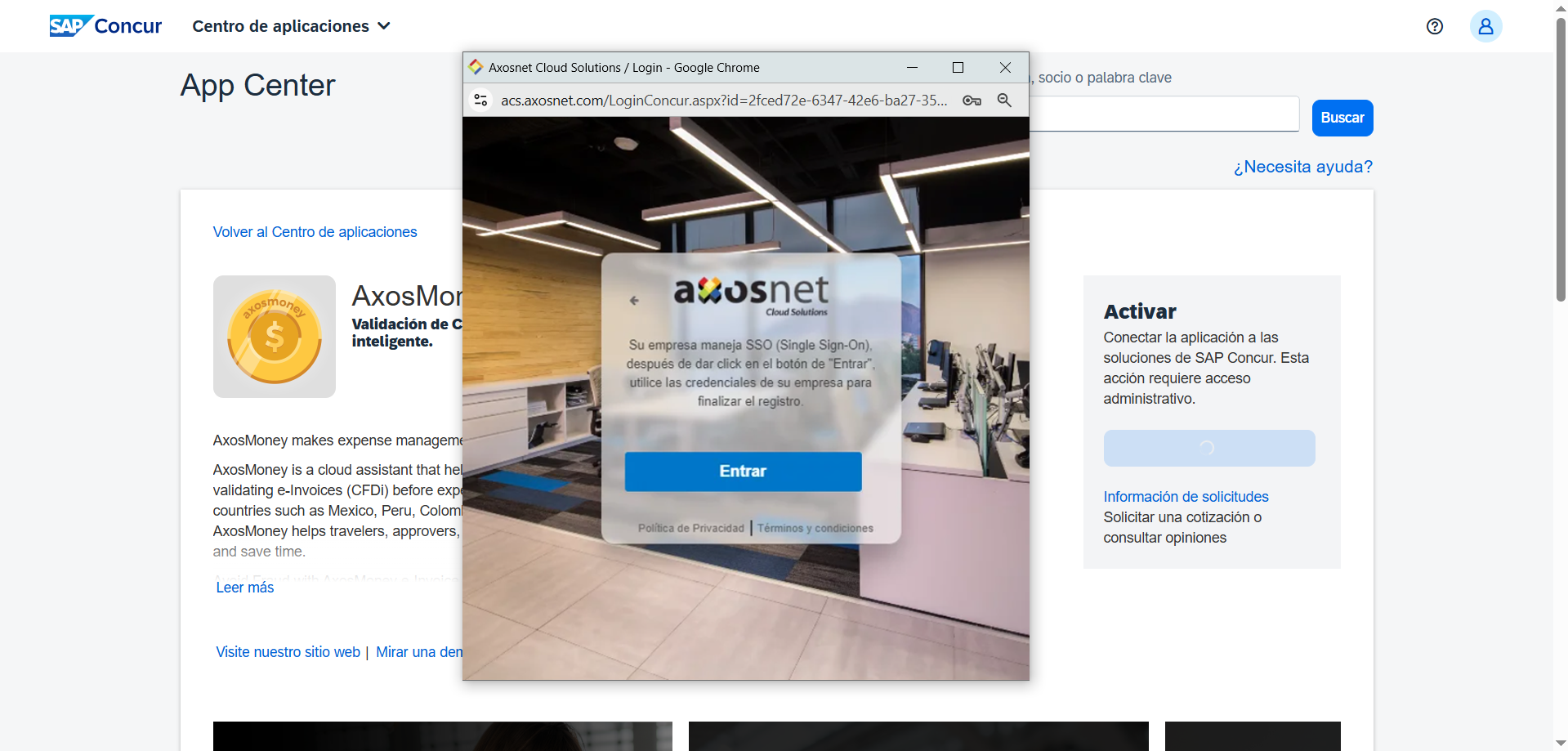Image resolution: width=1568 pixels, height=751 pixels.
Task: Click Volver al Centro de aplicaciones
Action: [x=315, y=232]
